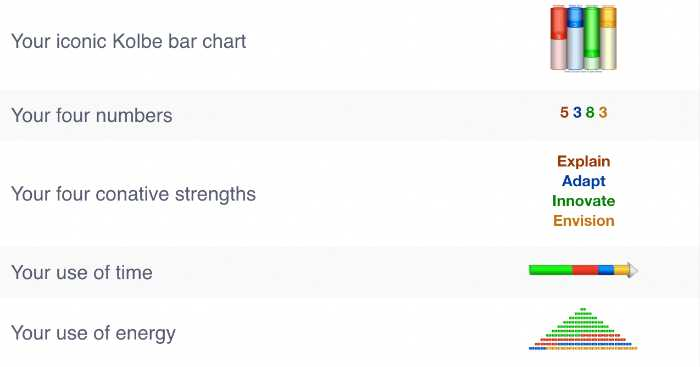Click the red segment of time arrow
The image size is (700, 367).
[585, 270]
